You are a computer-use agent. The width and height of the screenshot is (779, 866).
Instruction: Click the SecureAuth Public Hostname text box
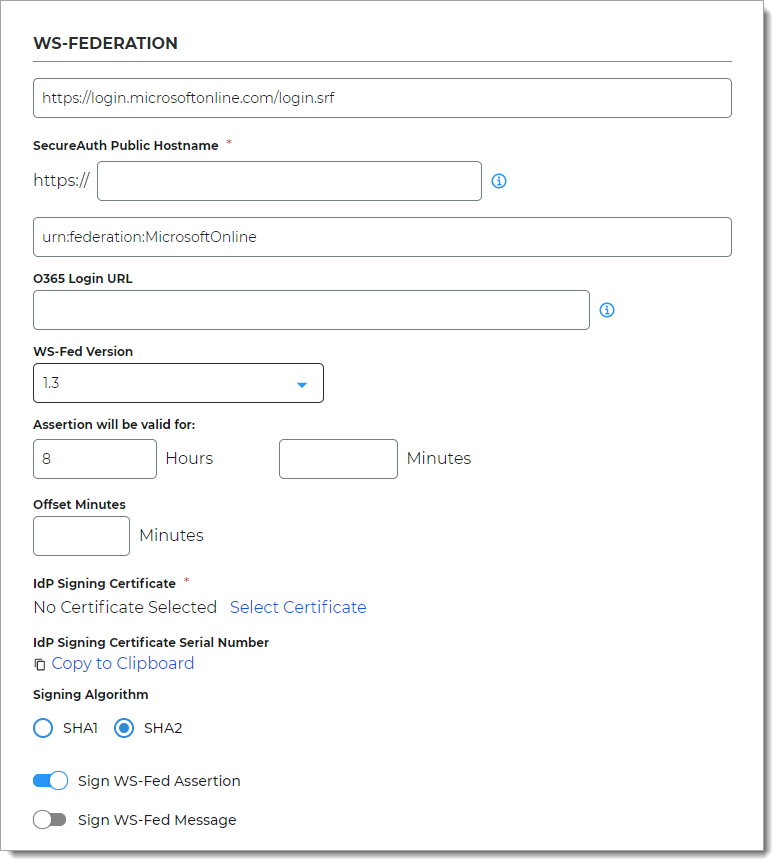(x=289, y=181)
